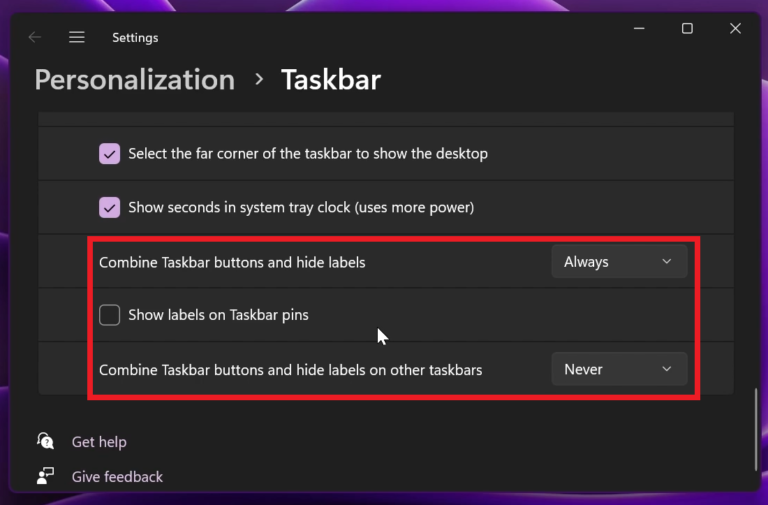Open the Get help link
Viewport: 768px width, 505px height.
point(99,442)
